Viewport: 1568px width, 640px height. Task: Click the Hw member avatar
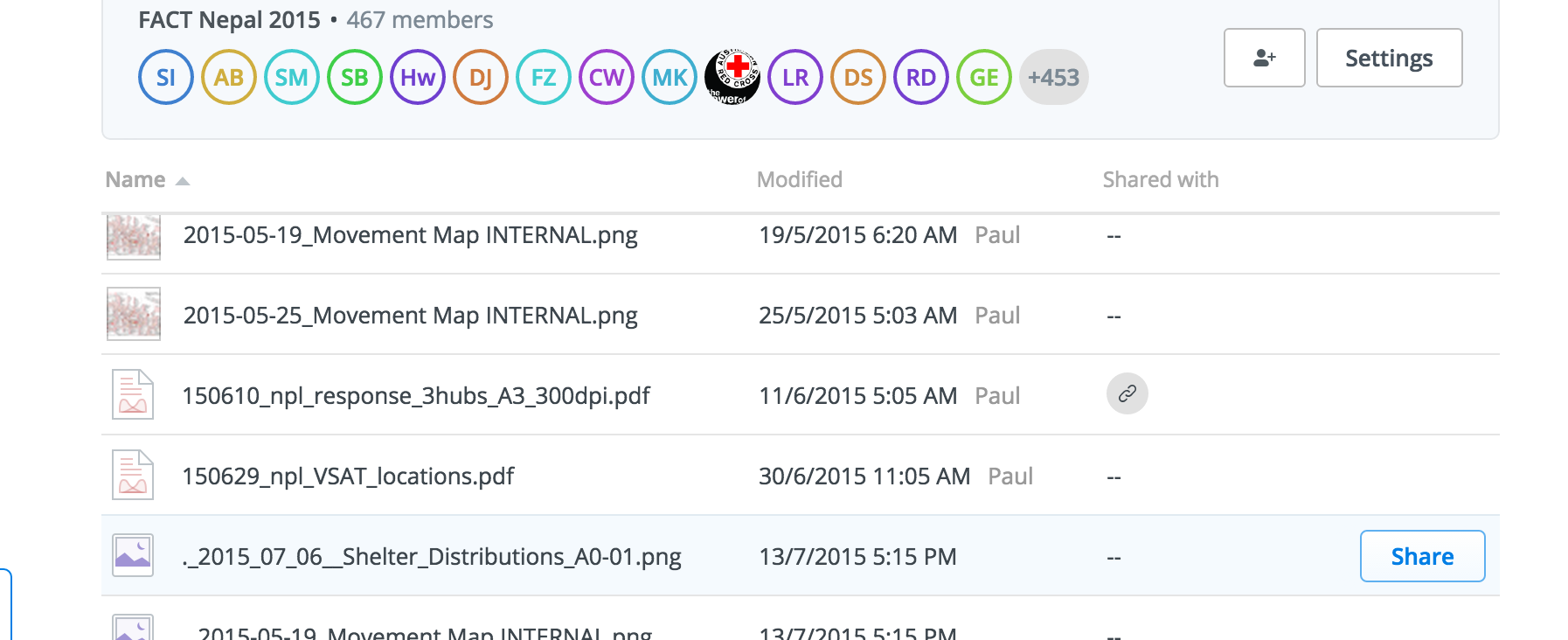(x=418, y=77)
